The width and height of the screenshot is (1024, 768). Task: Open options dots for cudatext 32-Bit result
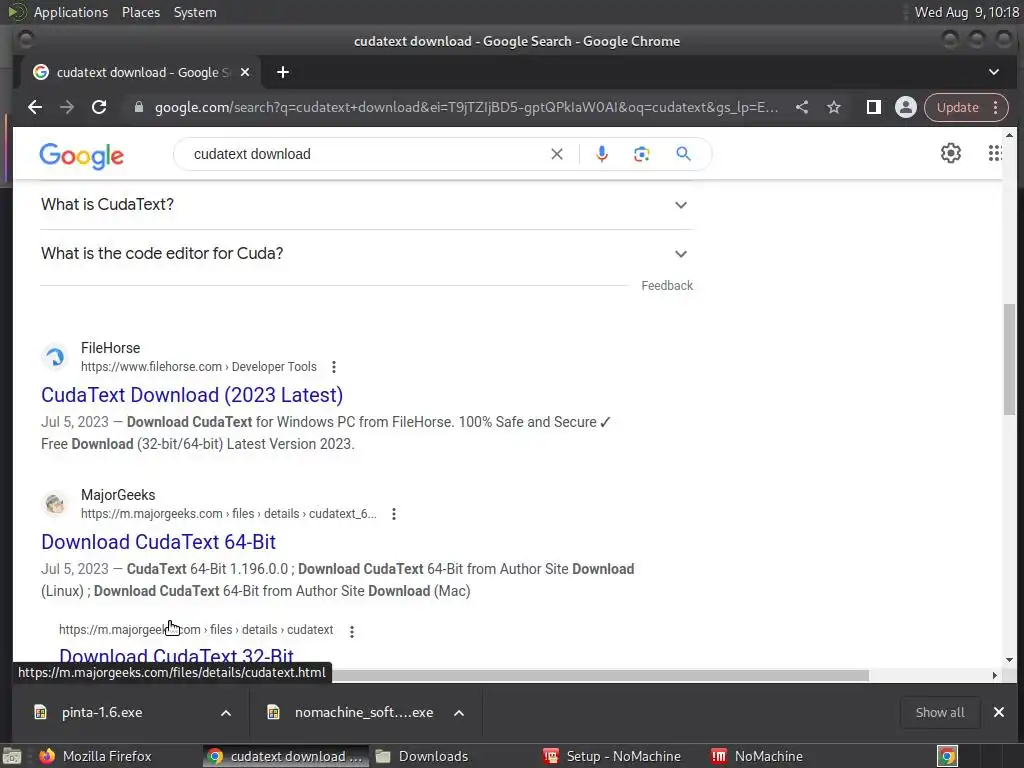(x=352, y=632)
